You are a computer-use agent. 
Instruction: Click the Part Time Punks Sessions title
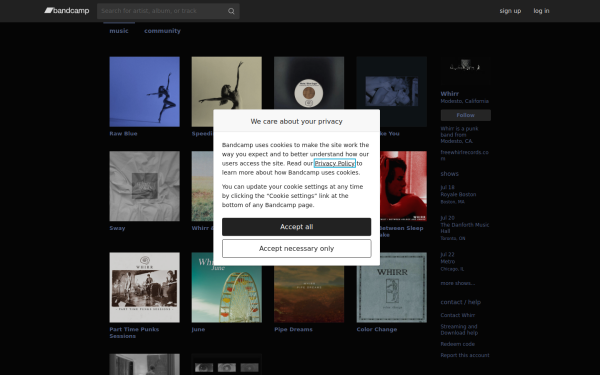pos(134,333)
